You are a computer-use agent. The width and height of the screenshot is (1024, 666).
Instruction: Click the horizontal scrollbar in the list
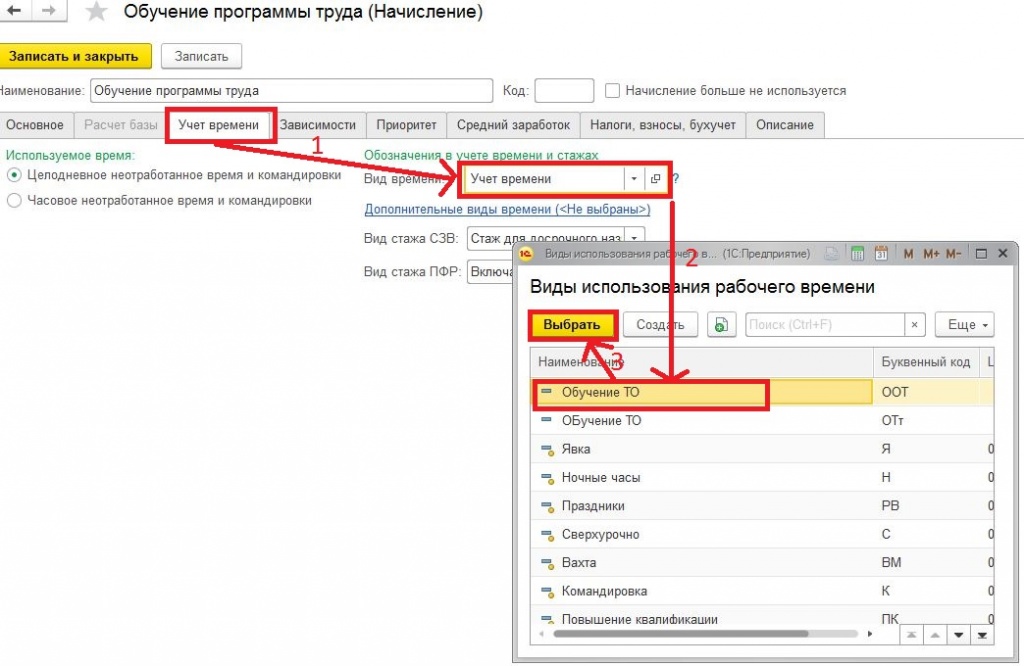pyautogui.click(x=680, y=633)
